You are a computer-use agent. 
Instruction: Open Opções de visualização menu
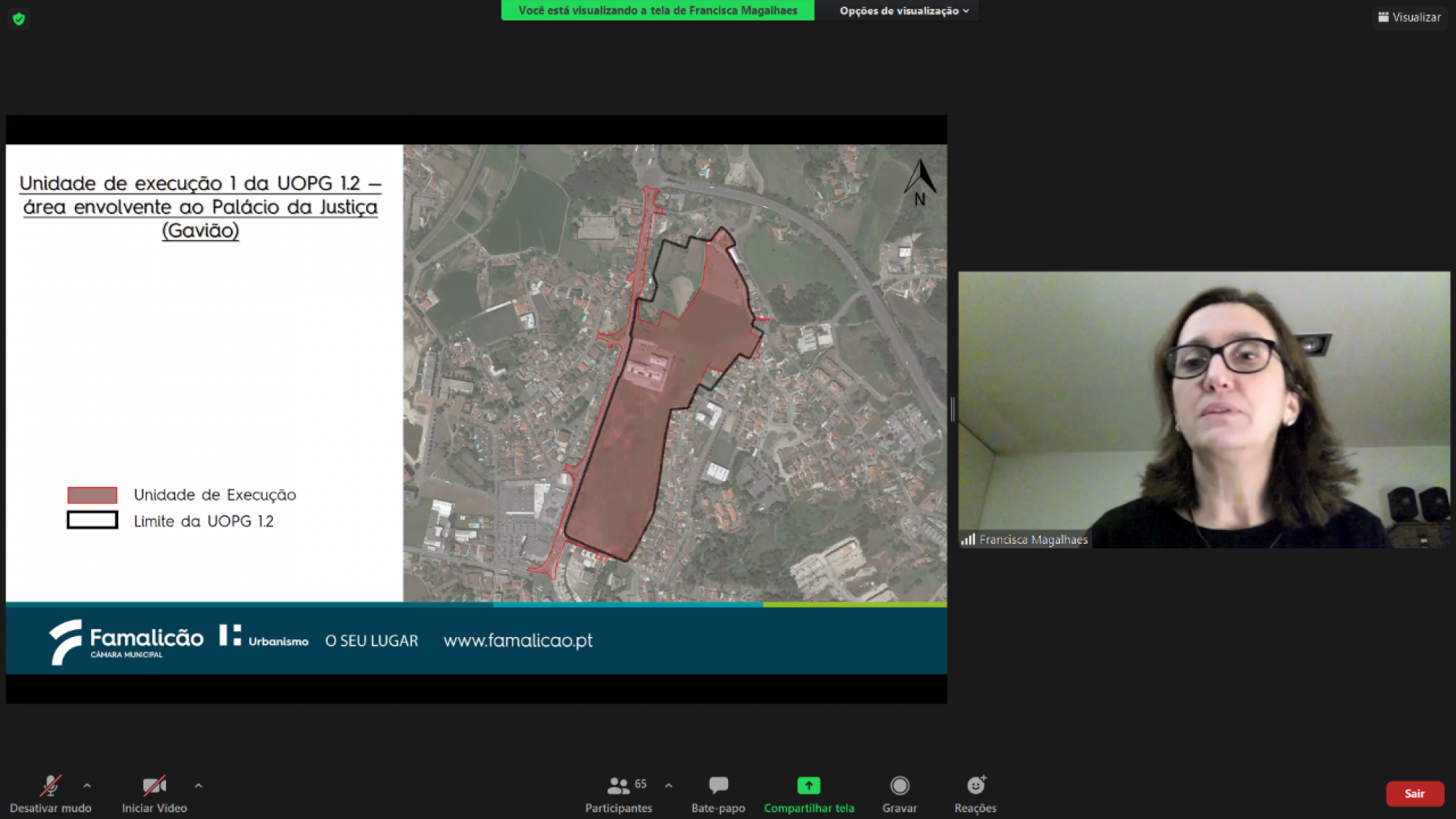tap(903, 11)
